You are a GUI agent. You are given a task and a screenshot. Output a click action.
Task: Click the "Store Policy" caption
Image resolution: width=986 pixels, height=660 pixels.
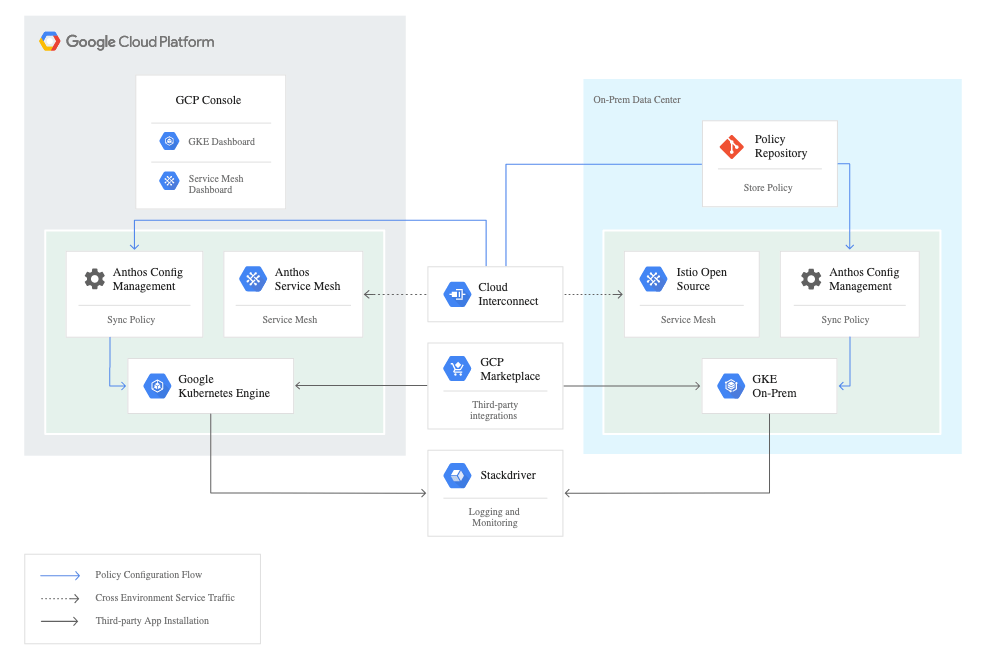point(768,187)
